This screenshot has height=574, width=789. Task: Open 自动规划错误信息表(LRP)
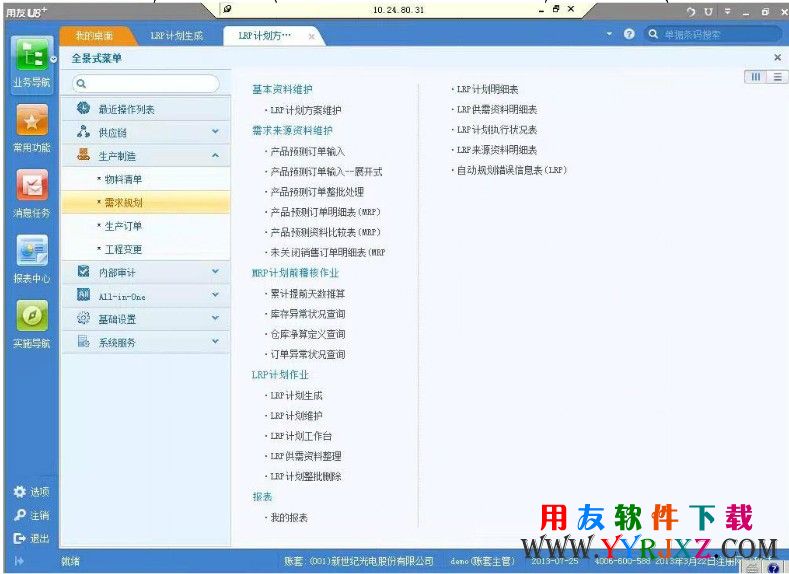(511, 170)
